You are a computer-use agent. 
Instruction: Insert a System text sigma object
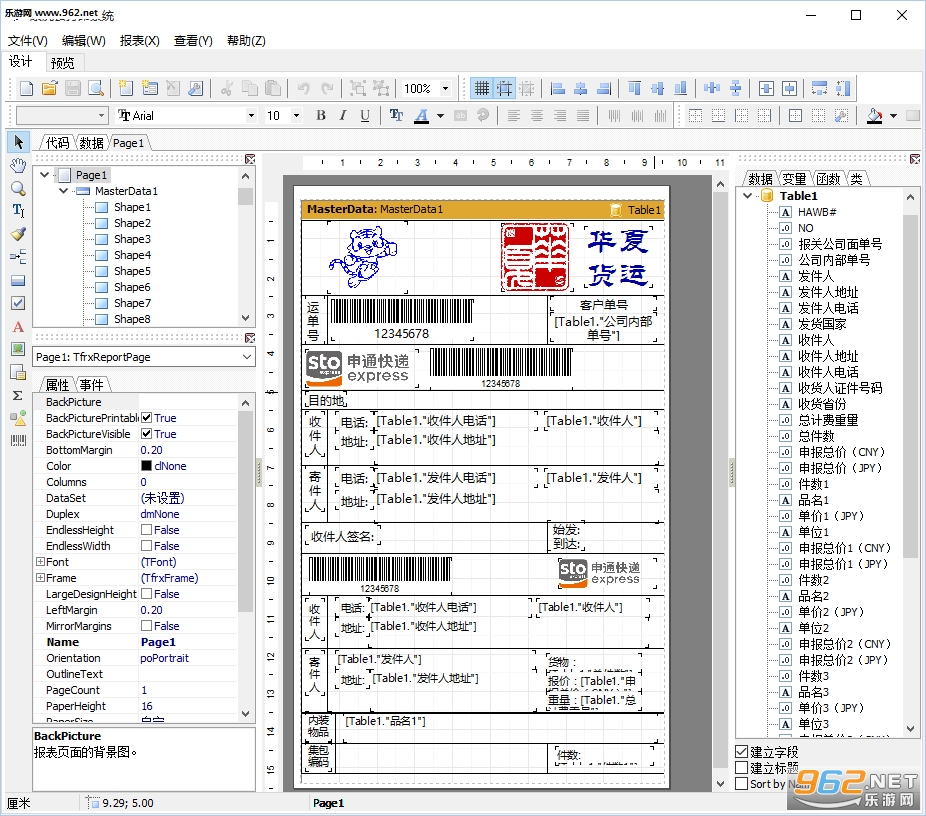(18, 395)
